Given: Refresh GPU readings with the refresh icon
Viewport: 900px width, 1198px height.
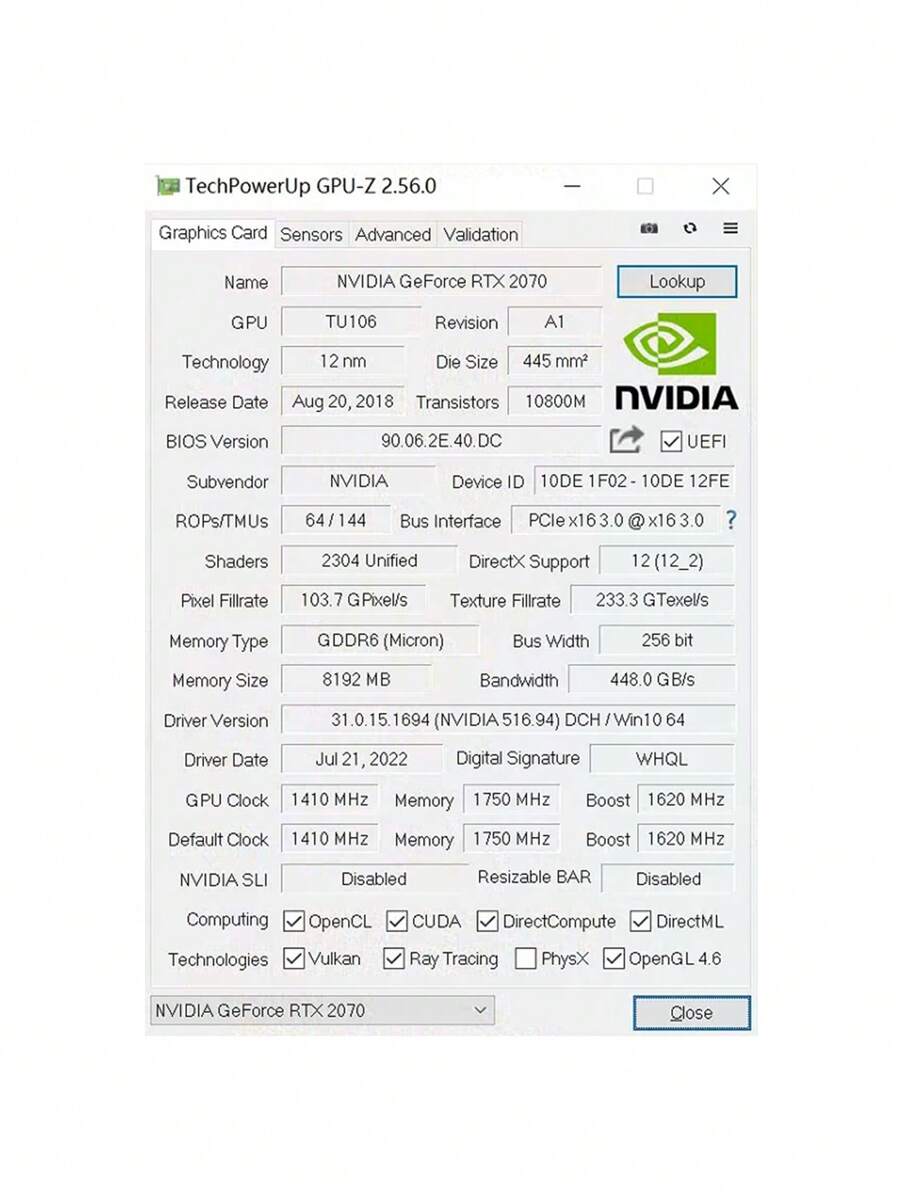Looking at the screenshot, I should tap(690, 228).
